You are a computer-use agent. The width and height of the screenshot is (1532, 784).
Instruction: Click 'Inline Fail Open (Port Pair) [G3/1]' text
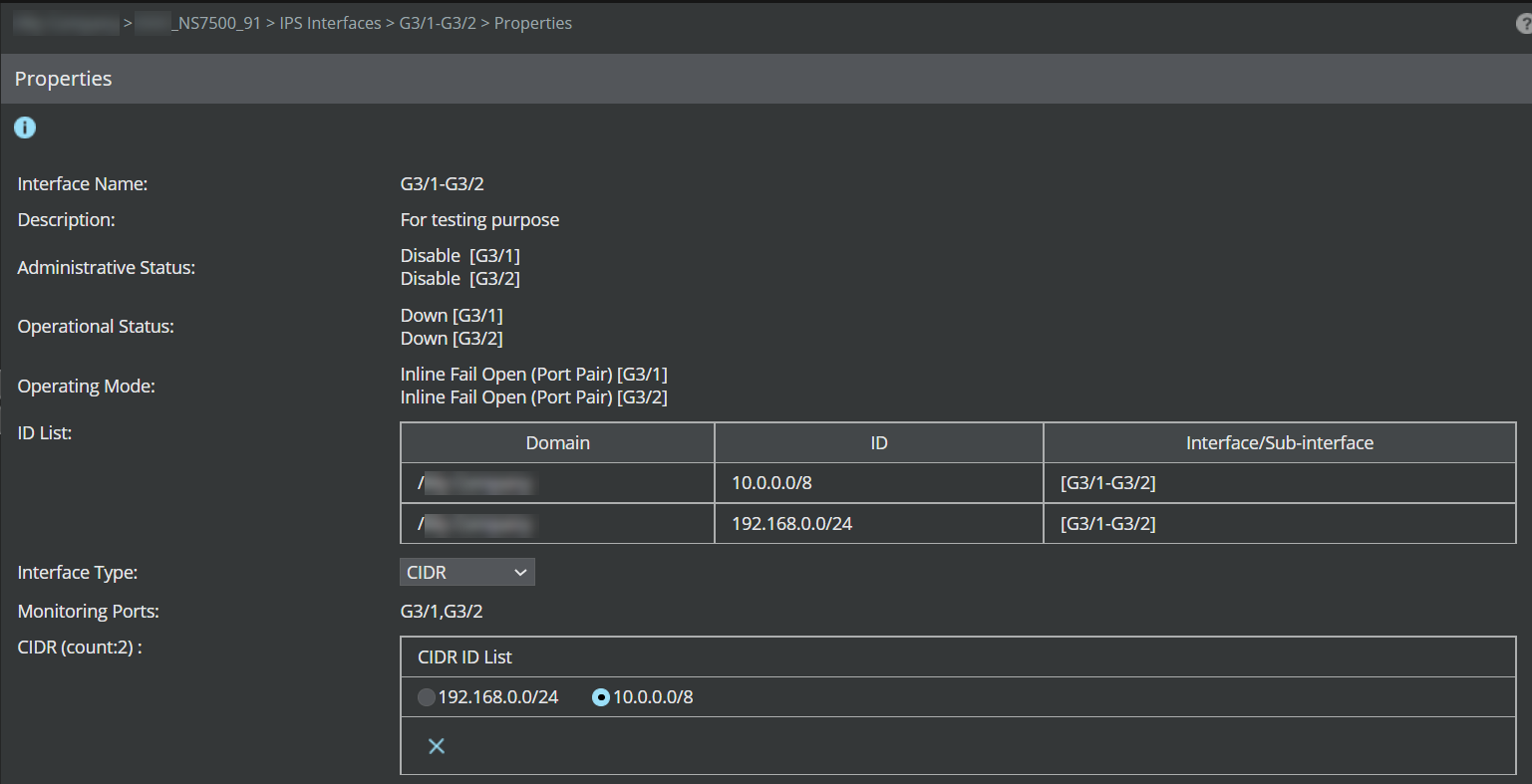534,375
